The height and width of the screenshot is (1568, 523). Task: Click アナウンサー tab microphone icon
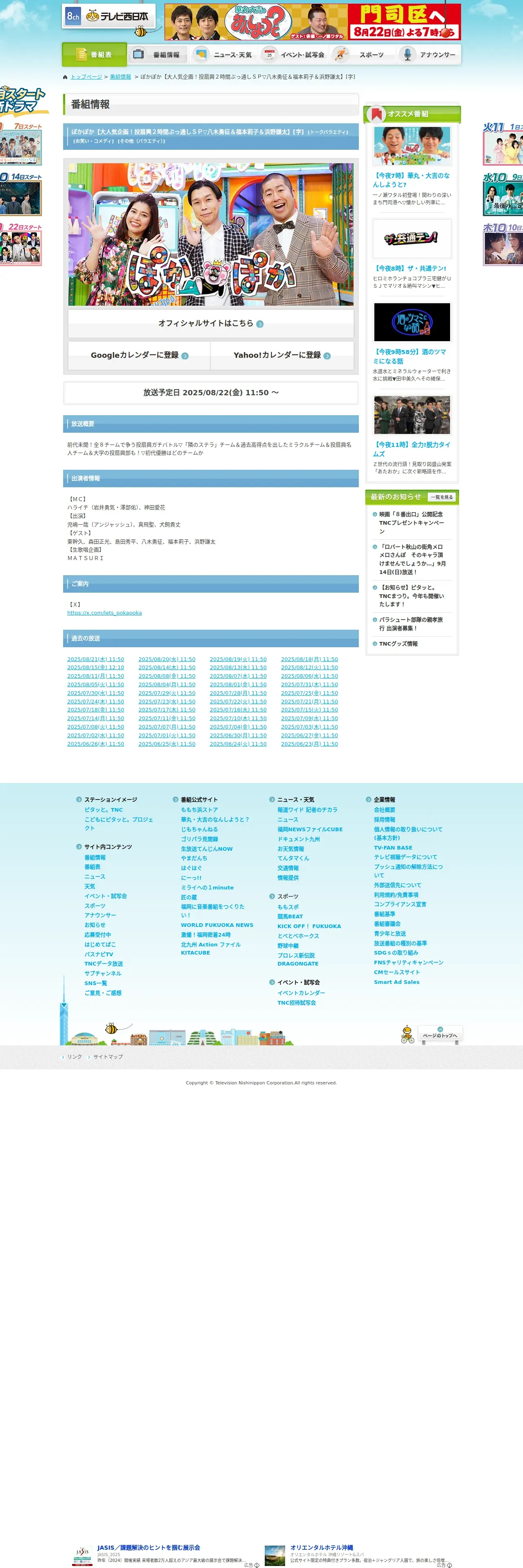(407, 55)
